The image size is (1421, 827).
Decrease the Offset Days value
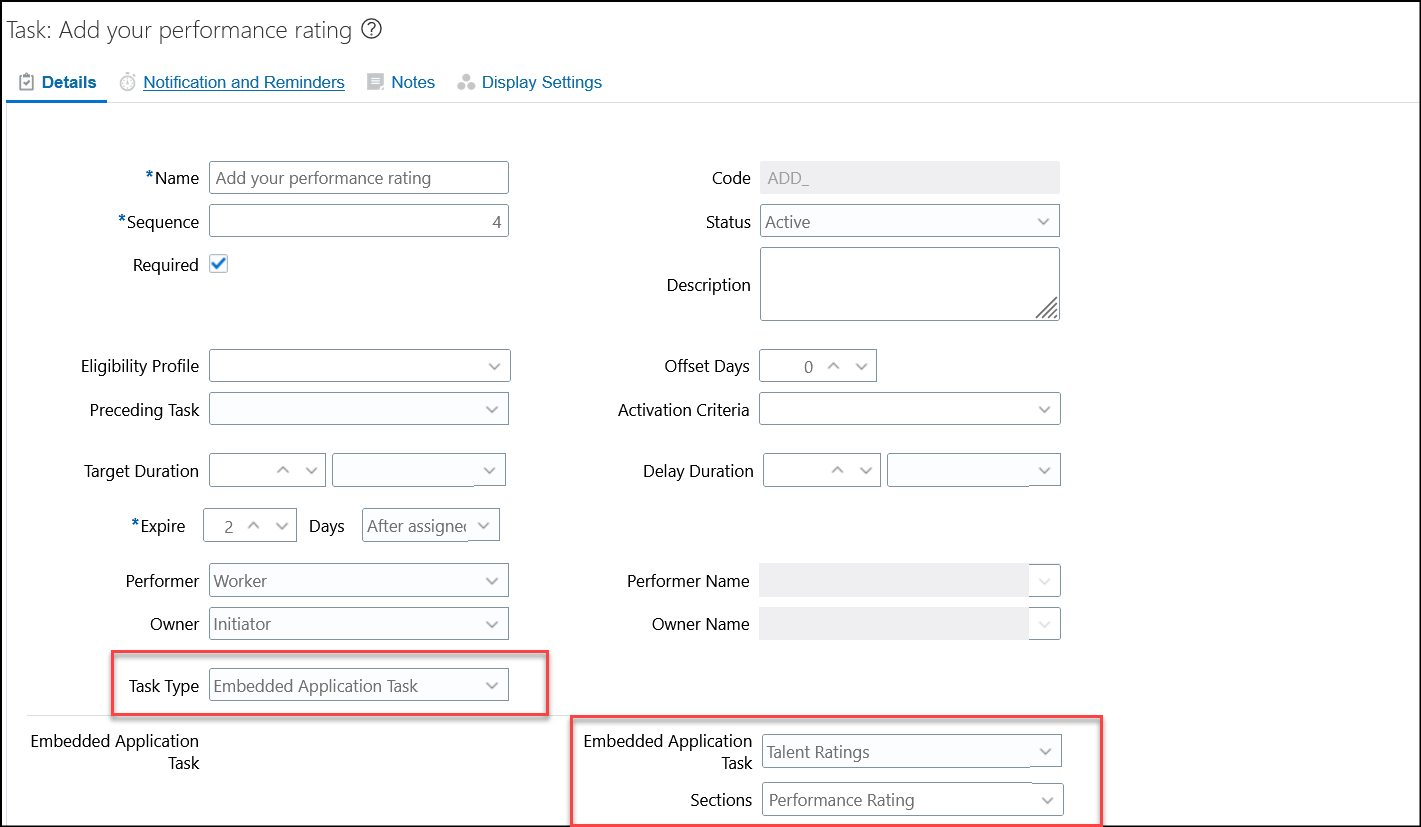[861, 366]
